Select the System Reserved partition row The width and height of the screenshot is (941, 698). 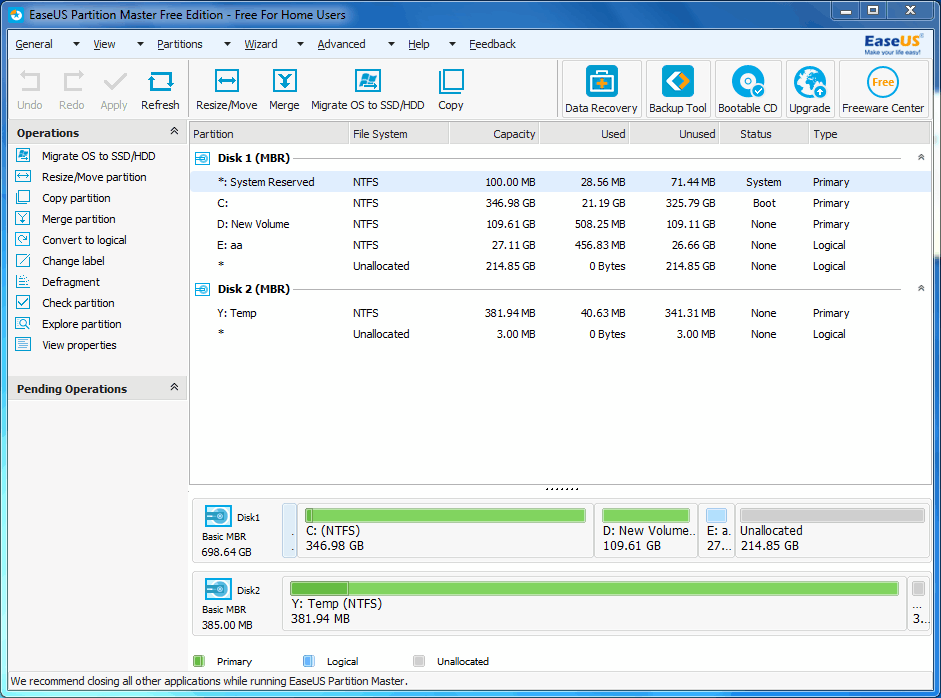click(561, 182)
